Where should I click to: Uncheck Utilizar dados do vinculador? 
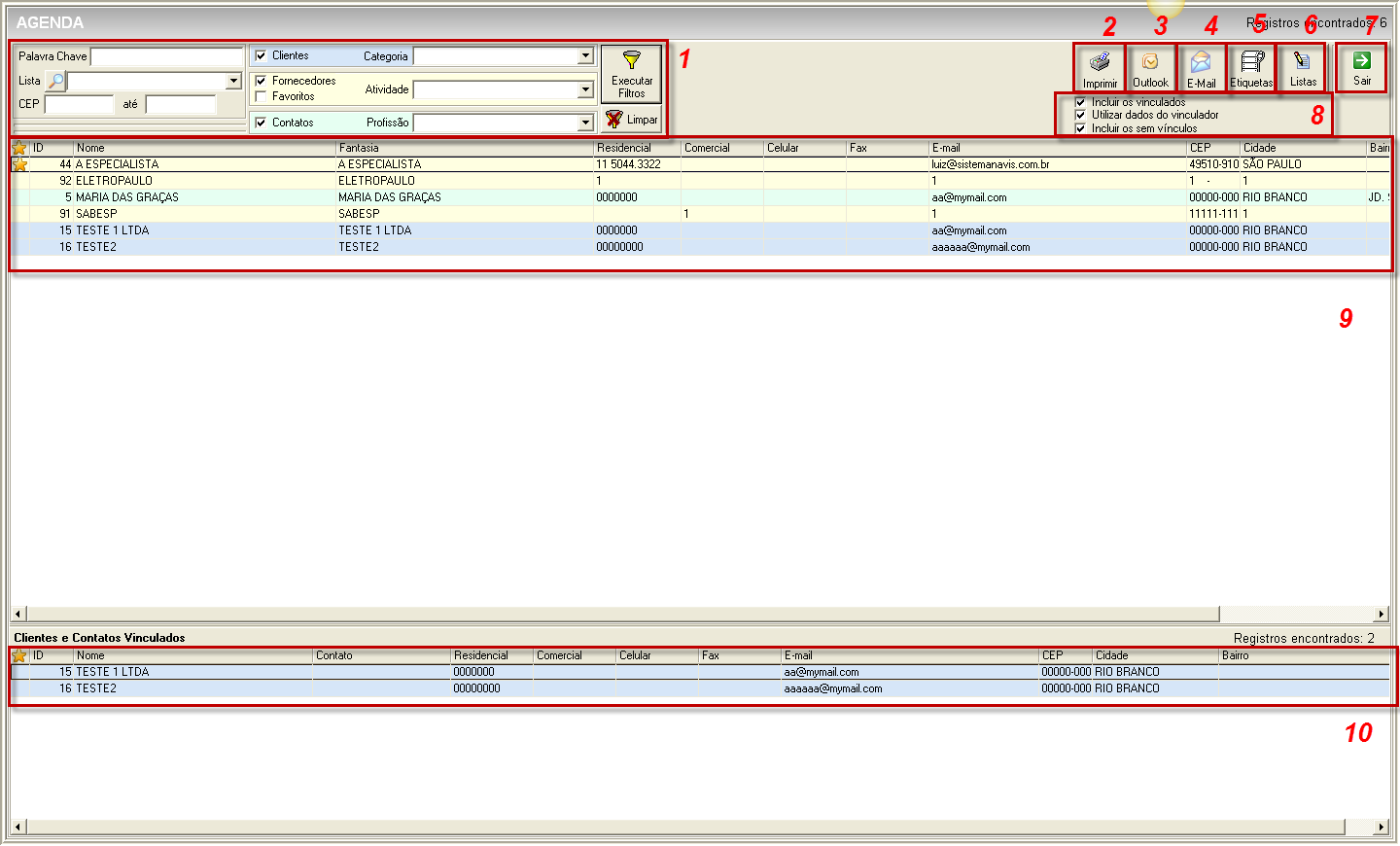tap(1080, 115)
